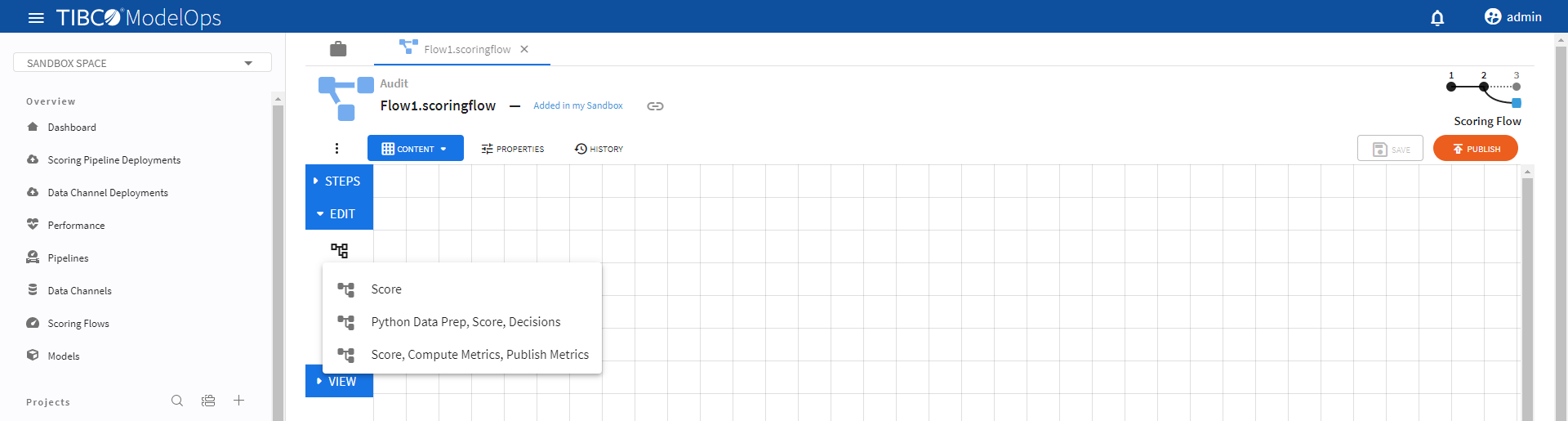Viewport: 1568px width, 421px height.
Task: Copy link with the chain icon
Action: point(655,106)
